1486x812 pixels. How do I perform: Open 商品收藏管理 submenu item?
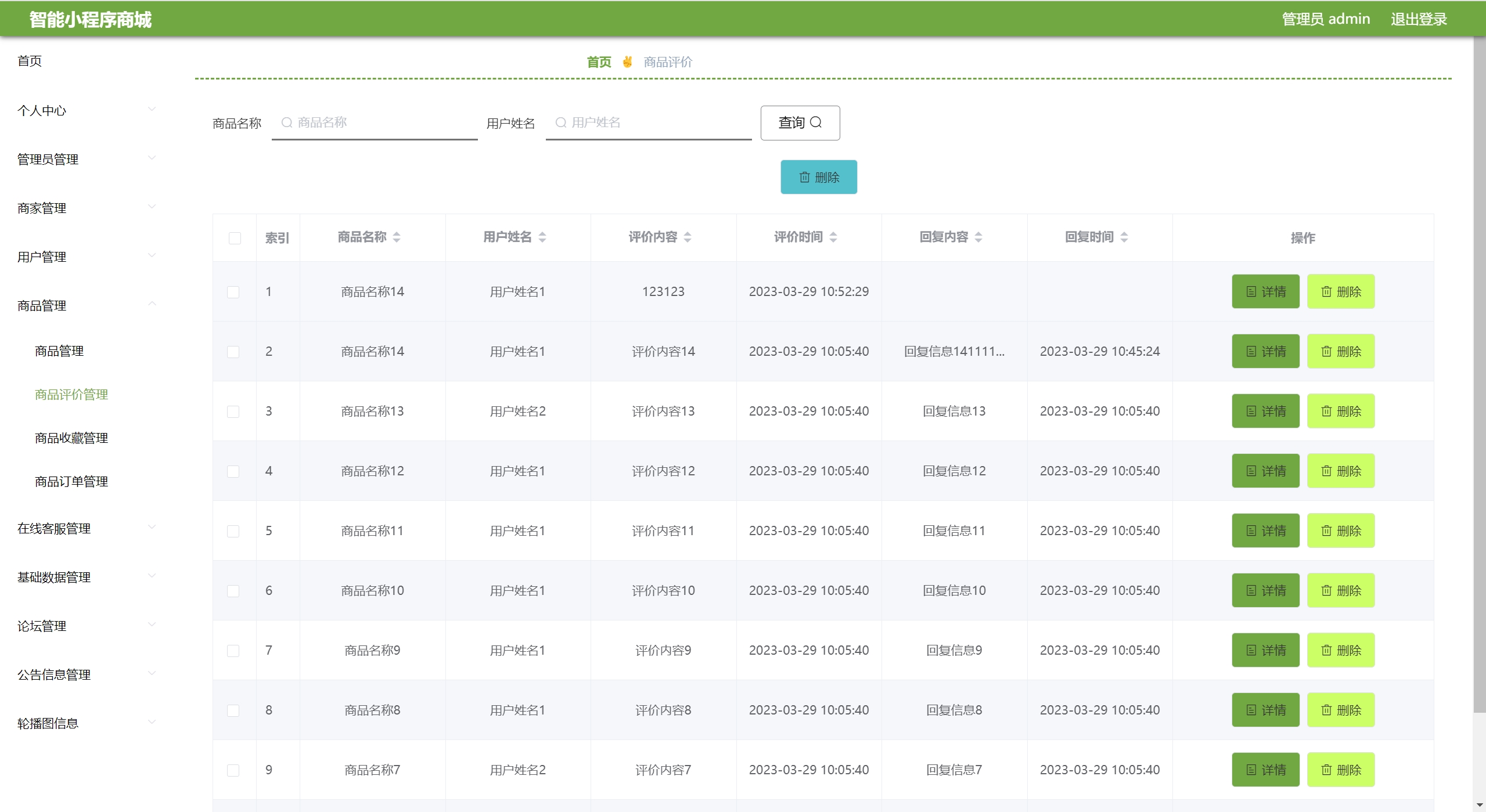71,438
